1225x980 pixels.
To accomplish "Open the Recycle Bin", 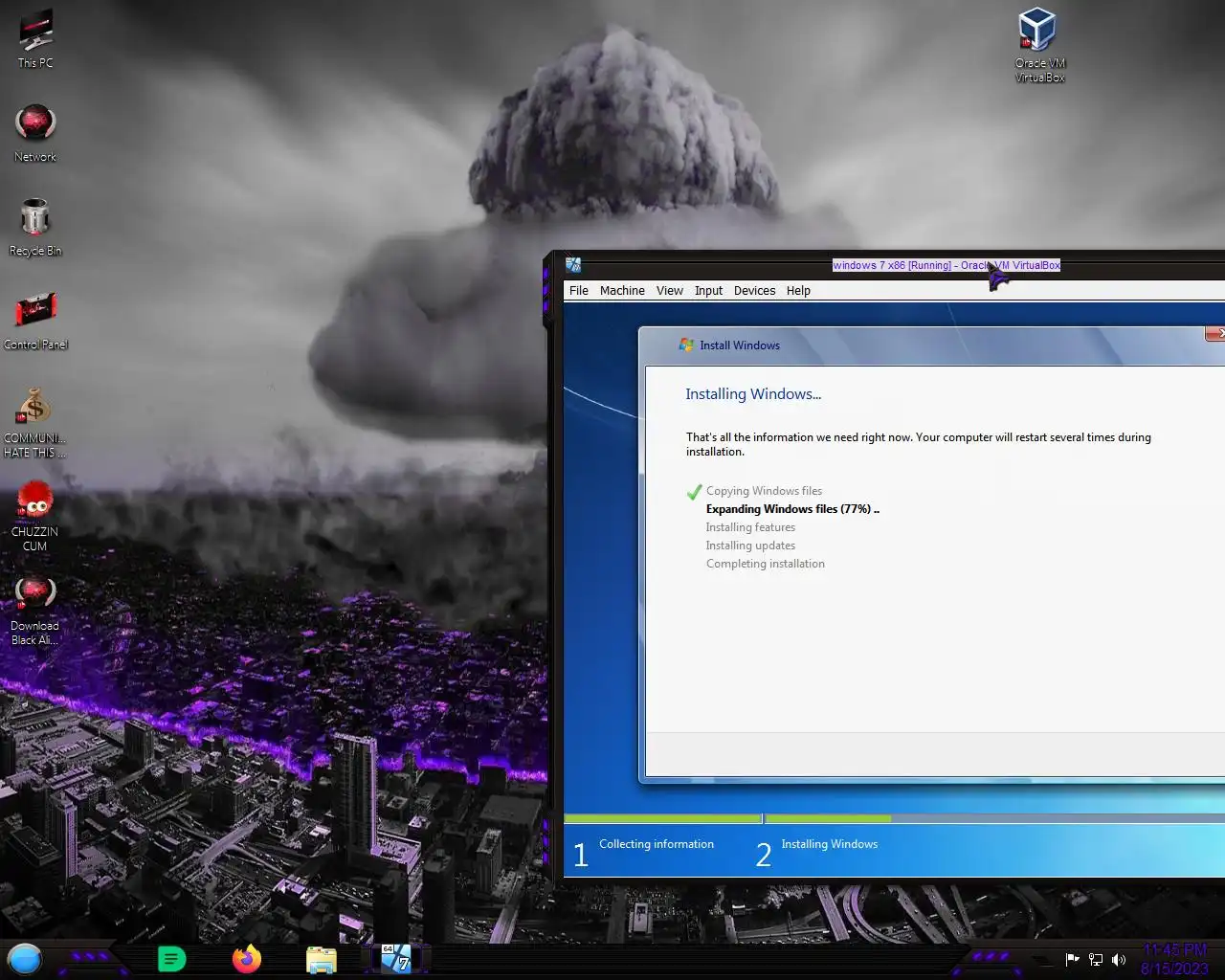I will coord(35,226).
